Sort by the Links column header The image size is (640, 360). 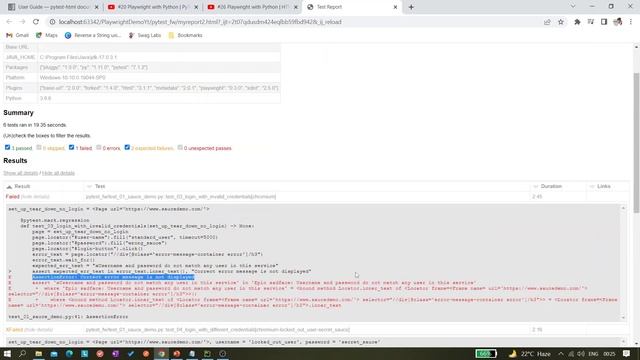(x=604, y=186)
